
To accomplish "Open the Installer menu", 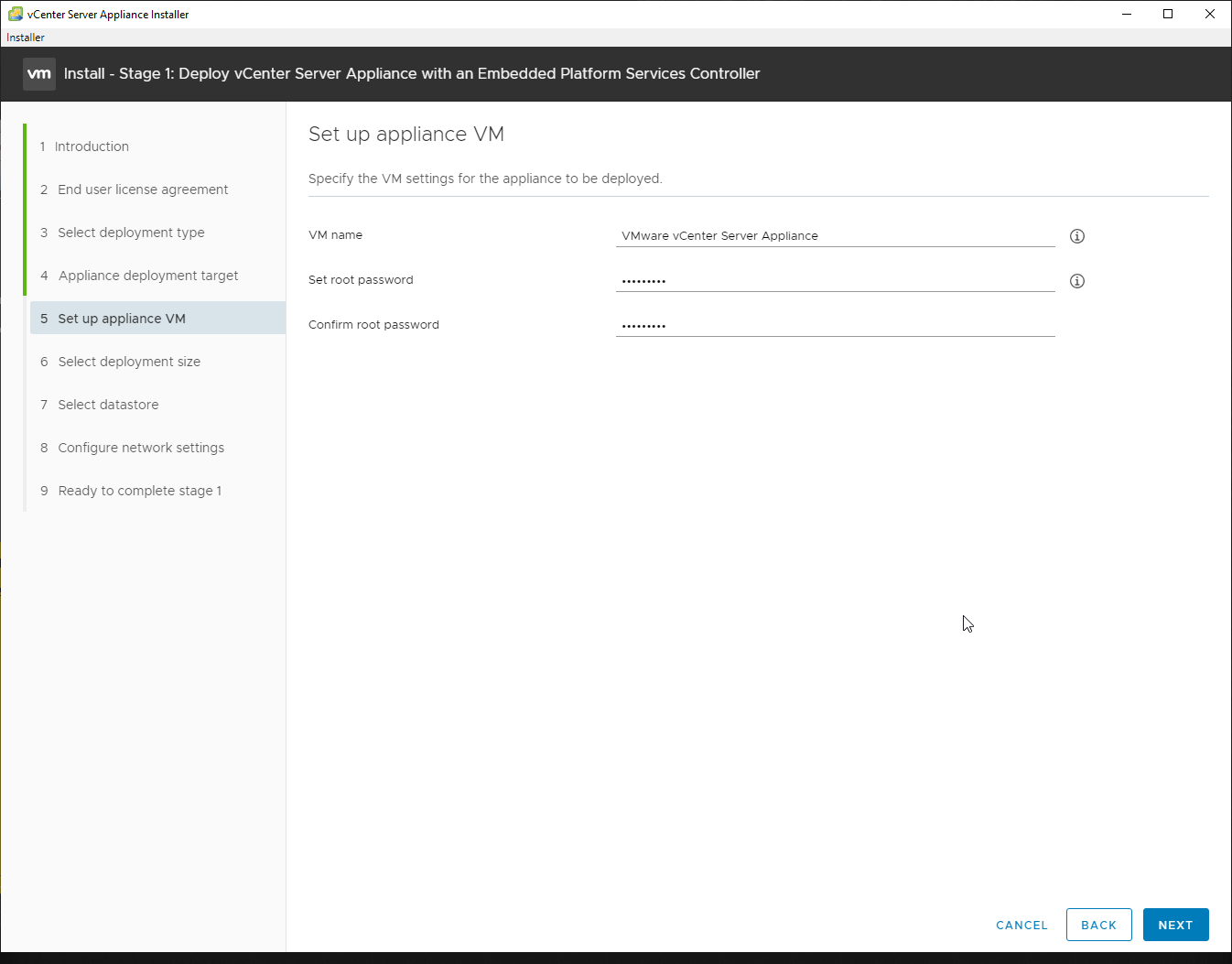I will click(x=26, y=38).
